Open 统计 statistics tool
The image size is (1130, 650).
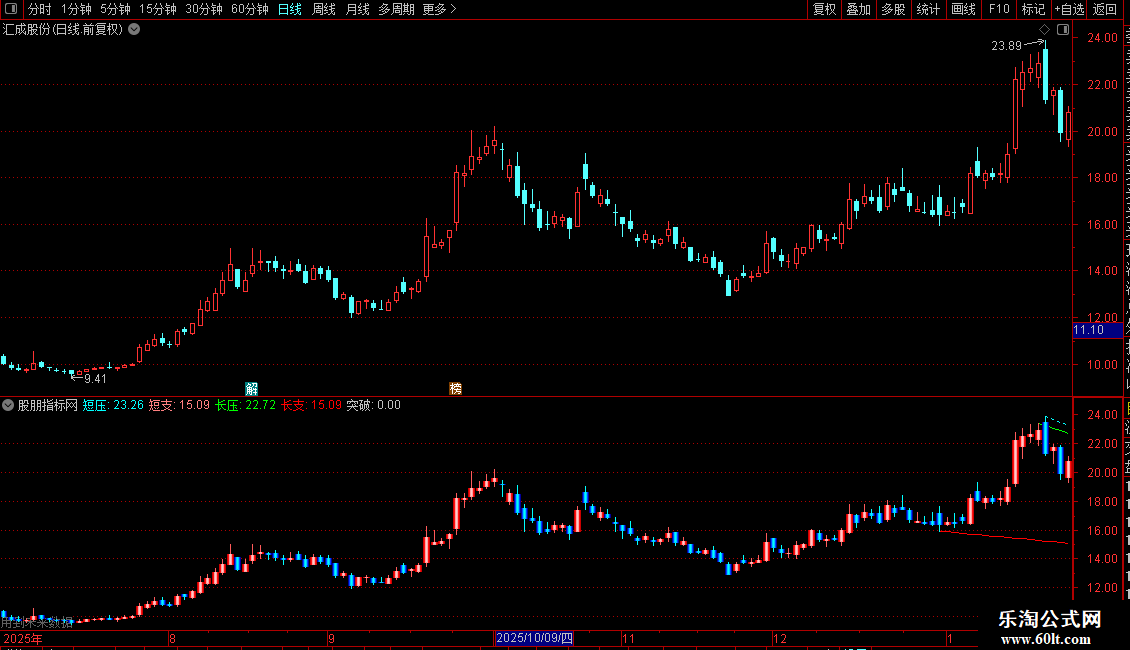pos(928,9)
